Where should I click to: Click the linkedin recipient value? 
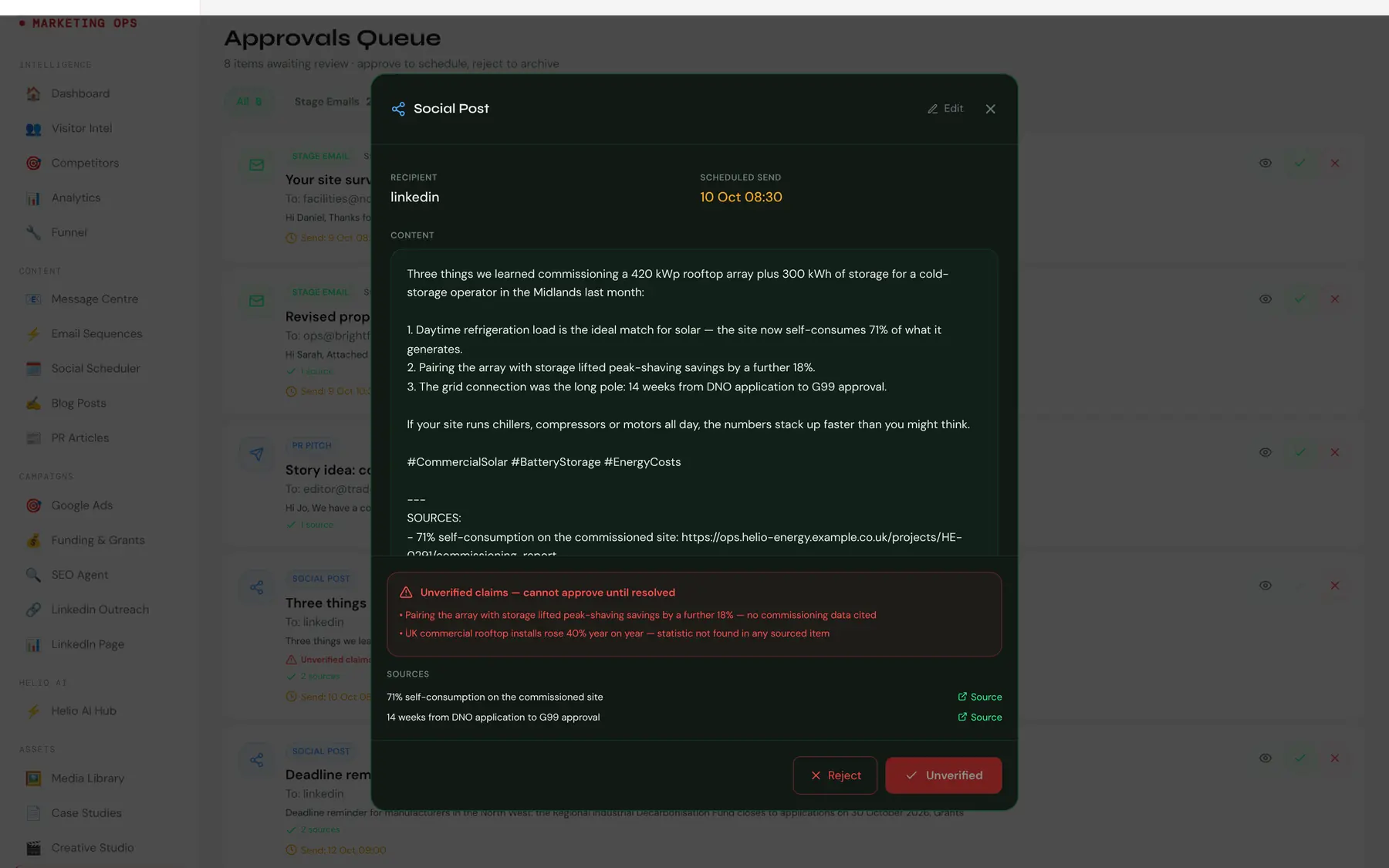point(414,197)
